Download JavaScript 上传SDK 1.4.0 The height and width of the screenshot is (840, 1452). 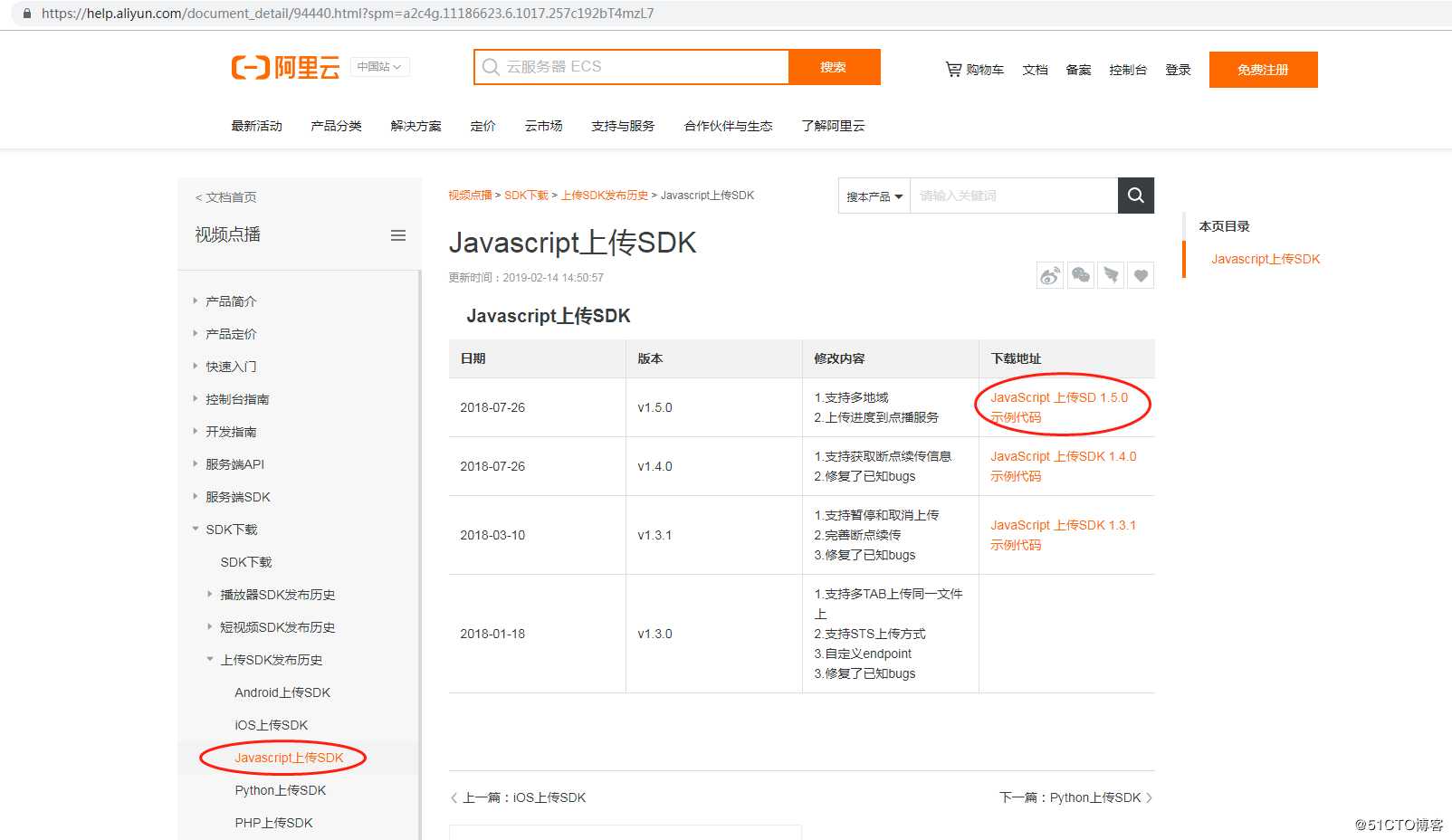coord(1064,456)
